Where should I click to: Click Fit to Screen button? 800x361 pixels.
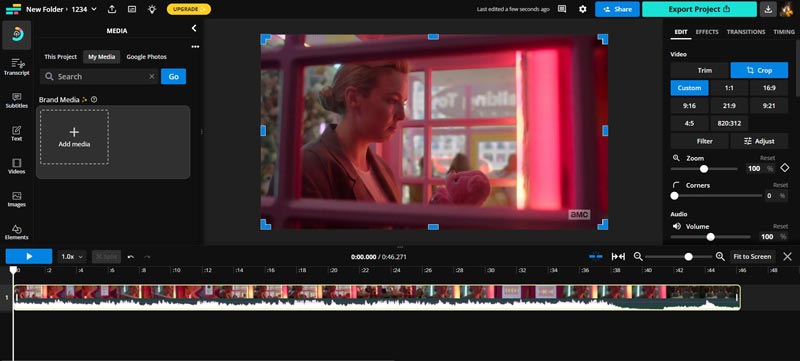(752, 256)
